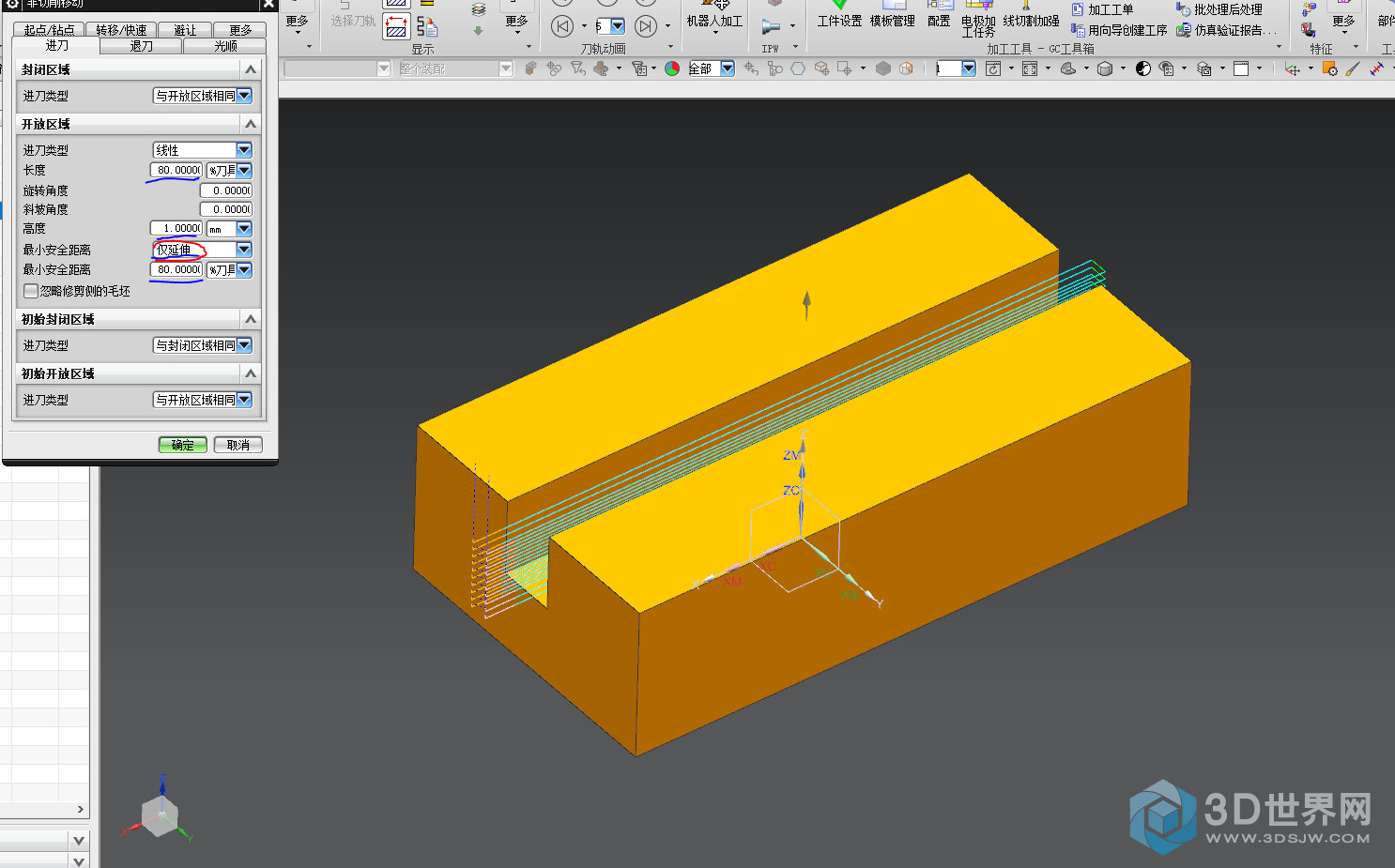Click the wireframe cube icon

coord(906,69)
